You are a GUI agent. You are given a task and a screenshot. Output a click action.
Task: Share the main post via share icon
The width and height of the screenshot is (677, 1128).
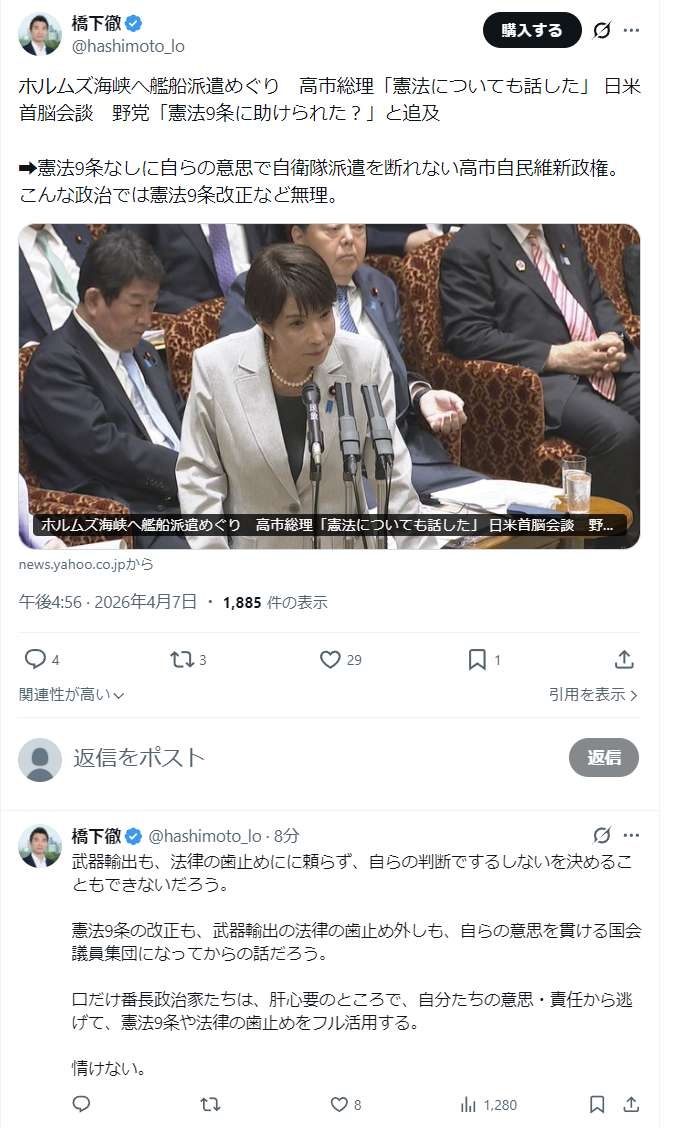pos(624,659)
